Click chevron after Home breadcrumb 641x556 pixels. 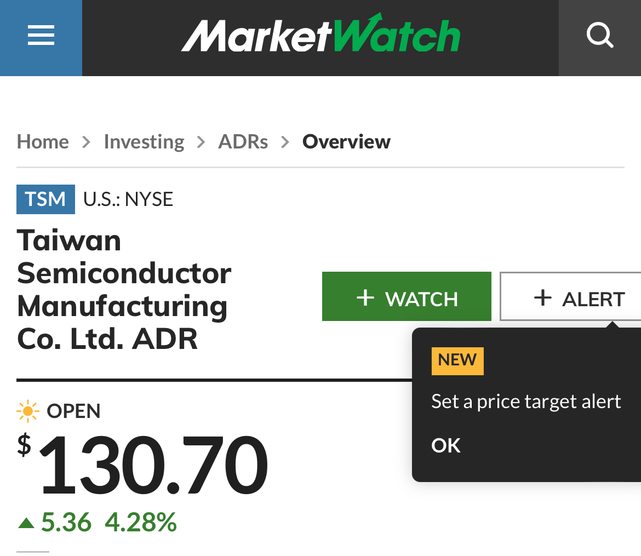(x=86, y=142)
